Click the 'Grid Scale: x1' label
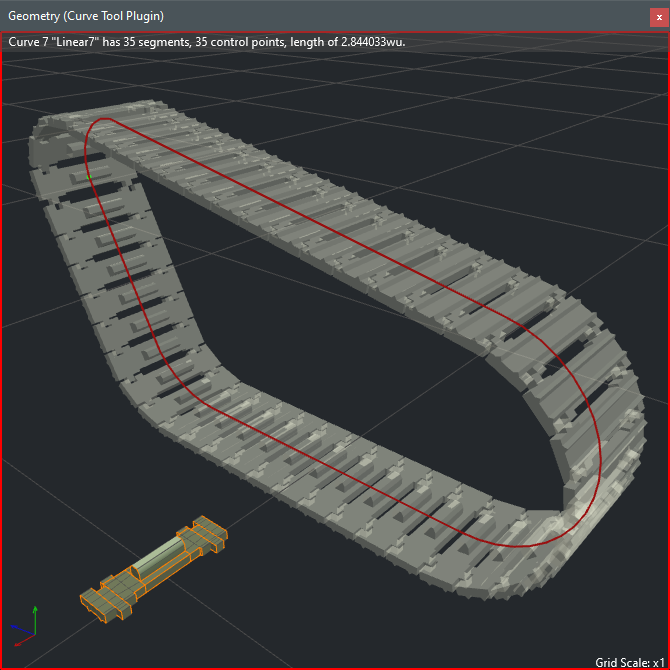Viewport: 670px width, 670px height. (630, 662)
